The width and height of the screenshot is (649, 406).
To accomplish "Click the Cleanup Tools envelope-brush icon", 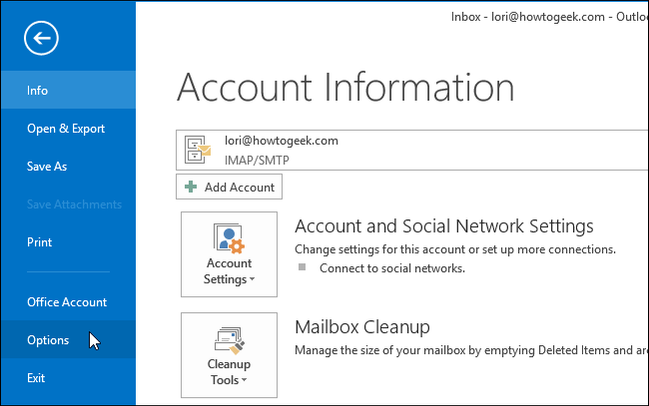I will (x=229, y=341).
